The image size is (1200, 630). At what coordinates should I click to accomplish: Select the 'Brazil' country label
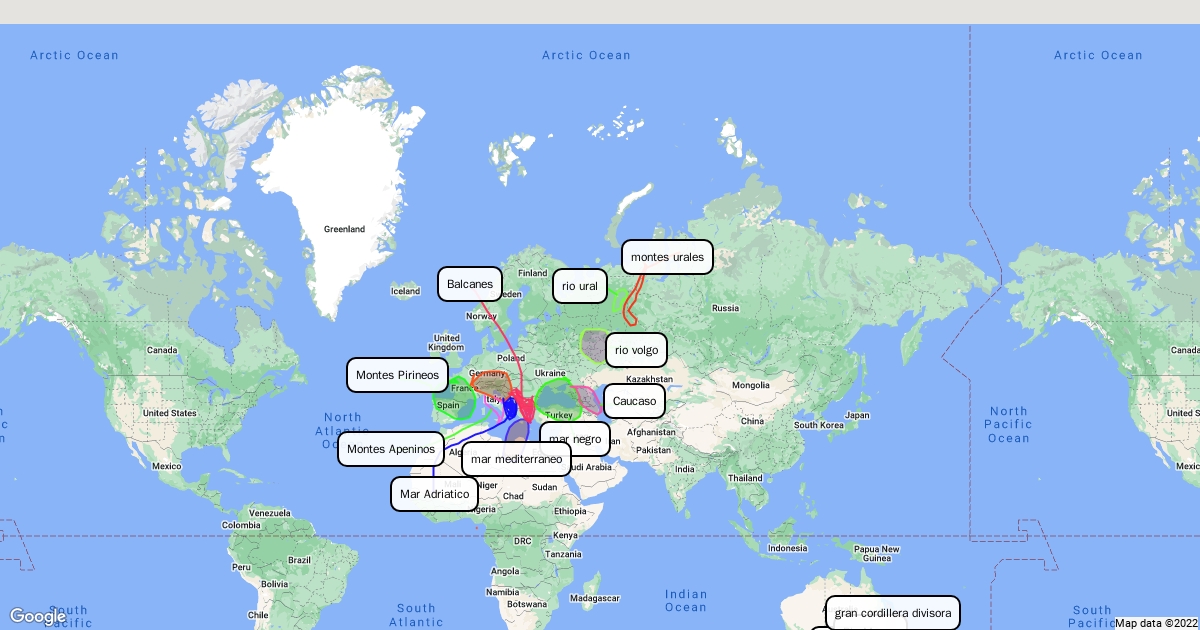[299, 560]
